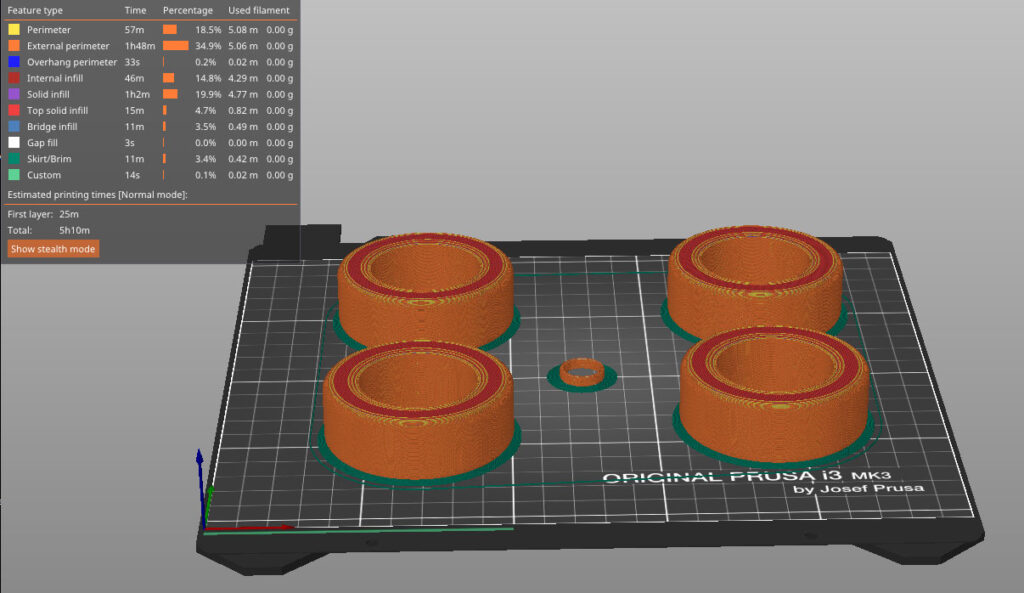Toggle Skirt/Brim feature label
1024x593 pixels.
coord(49,159)
